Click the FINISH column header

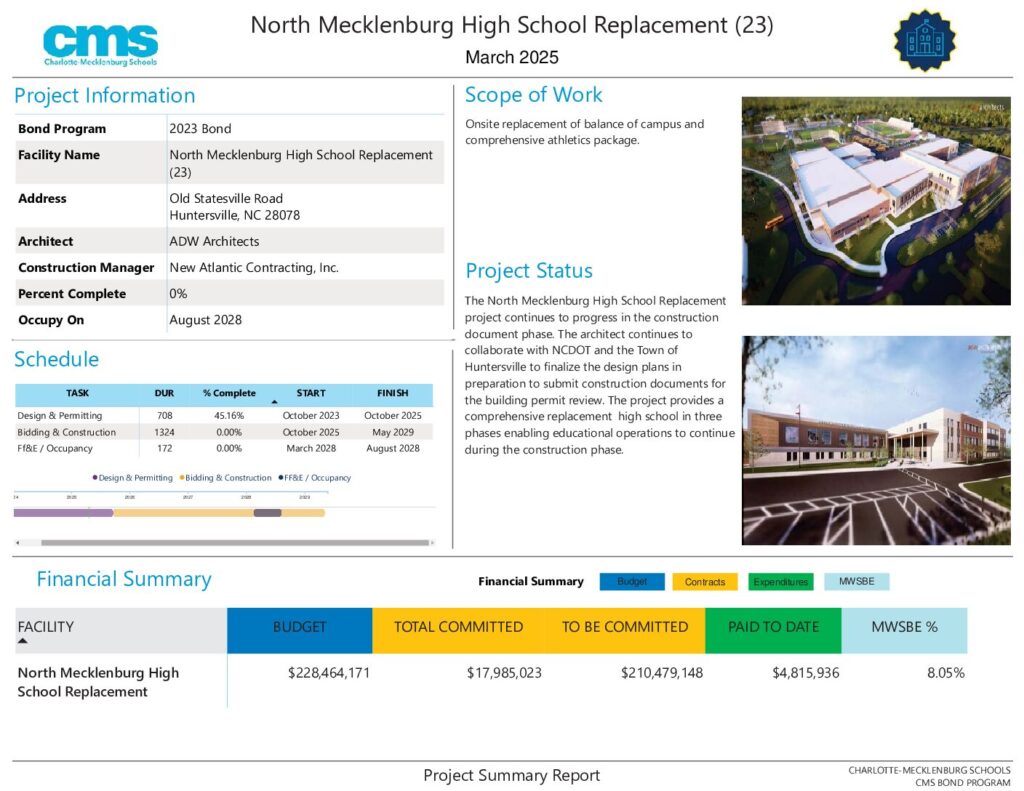pyautogui.click(x=392, y=393)
